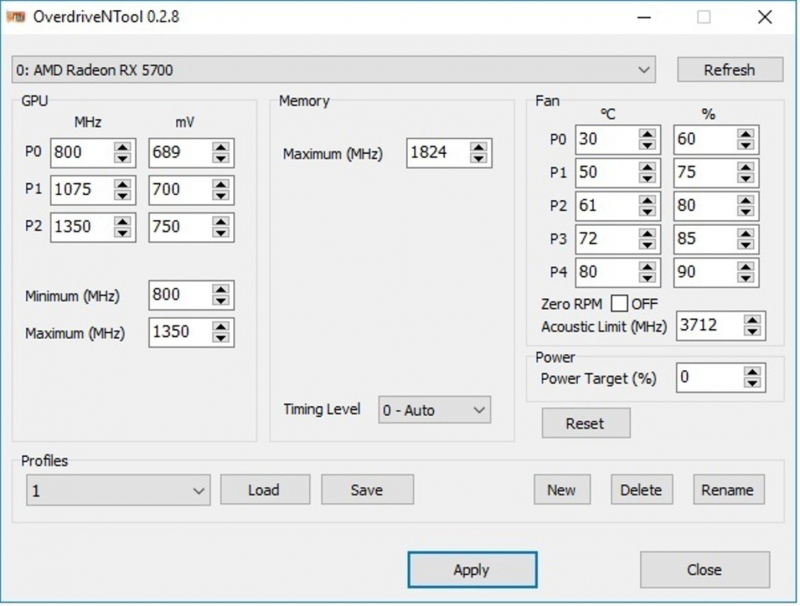Image resolution: width=800 pixels, height=606 pixels.
Task: Decrease GPU Maximum MHz with down arrow
Action: [x=221, y=338]
